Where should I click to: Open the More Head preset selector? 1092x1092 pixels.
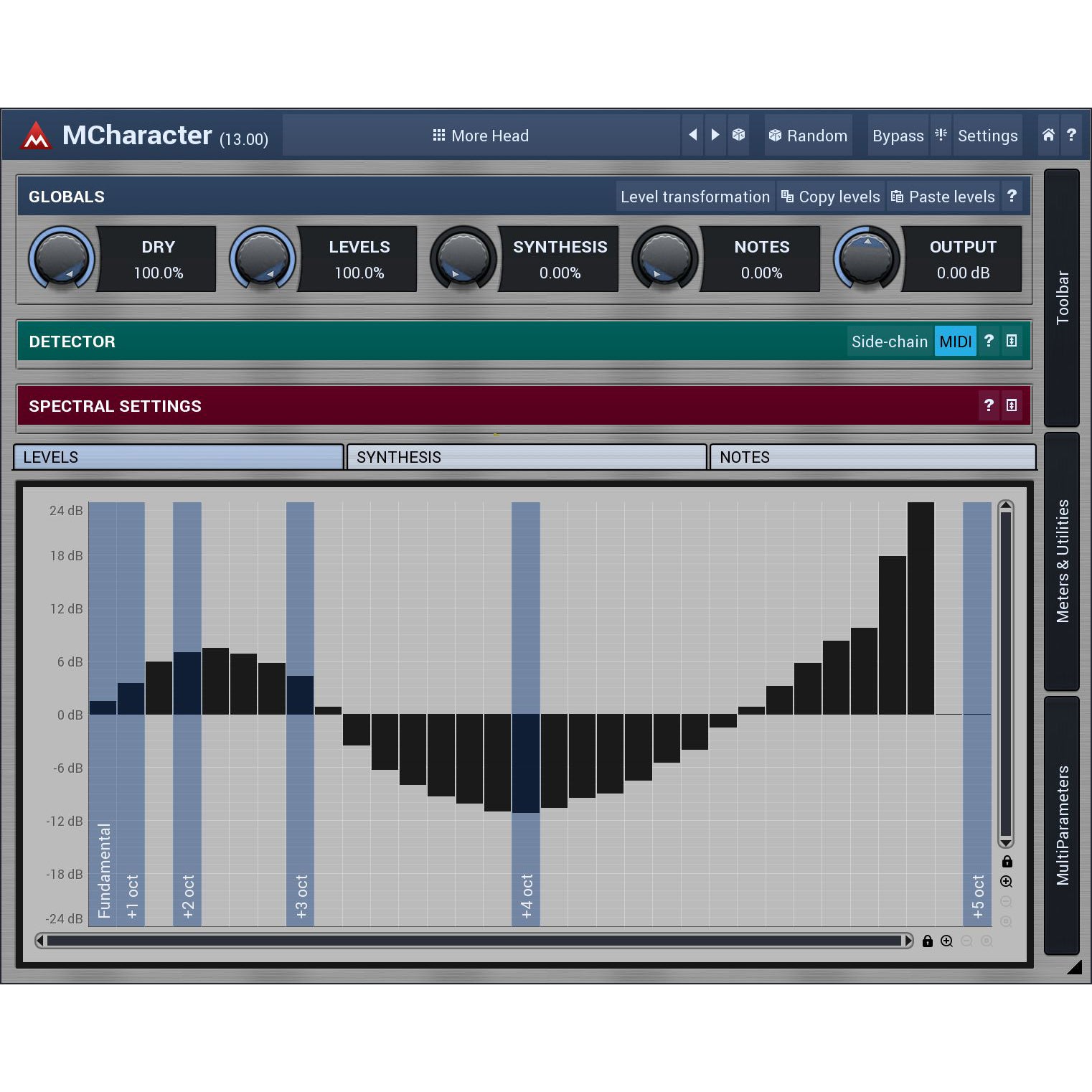pyautogui.click(x=481, y=136)
